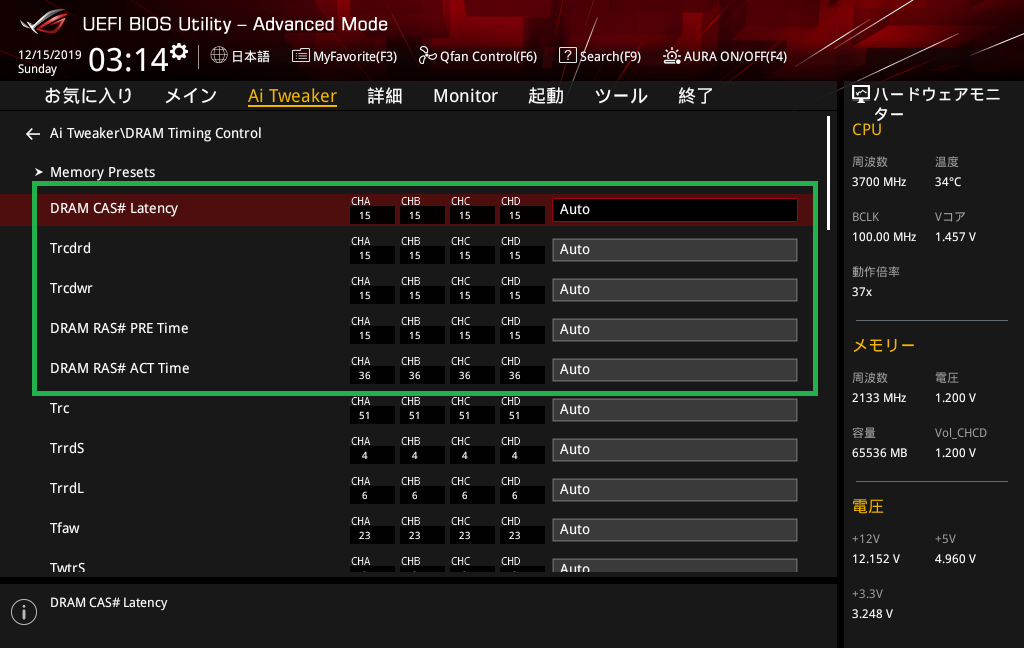Change language via 日本語 selector
The image size is (1024, 648).
(250, 56)
